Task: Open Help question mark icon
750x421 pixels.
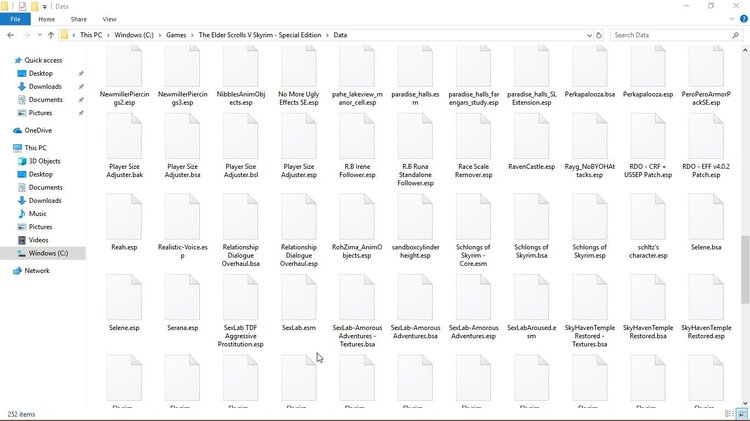Action: tap(744, 19)
